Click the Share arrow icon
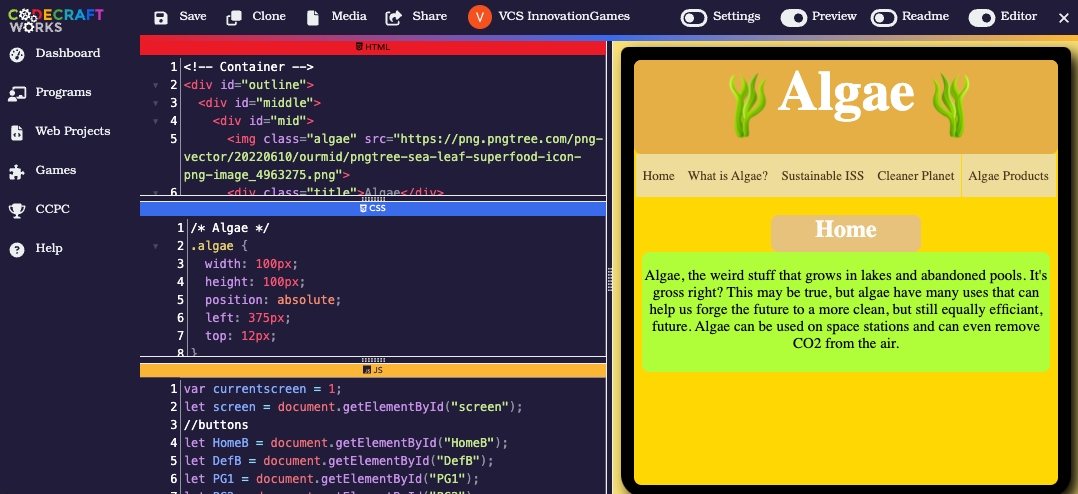 tap(394, 18)
